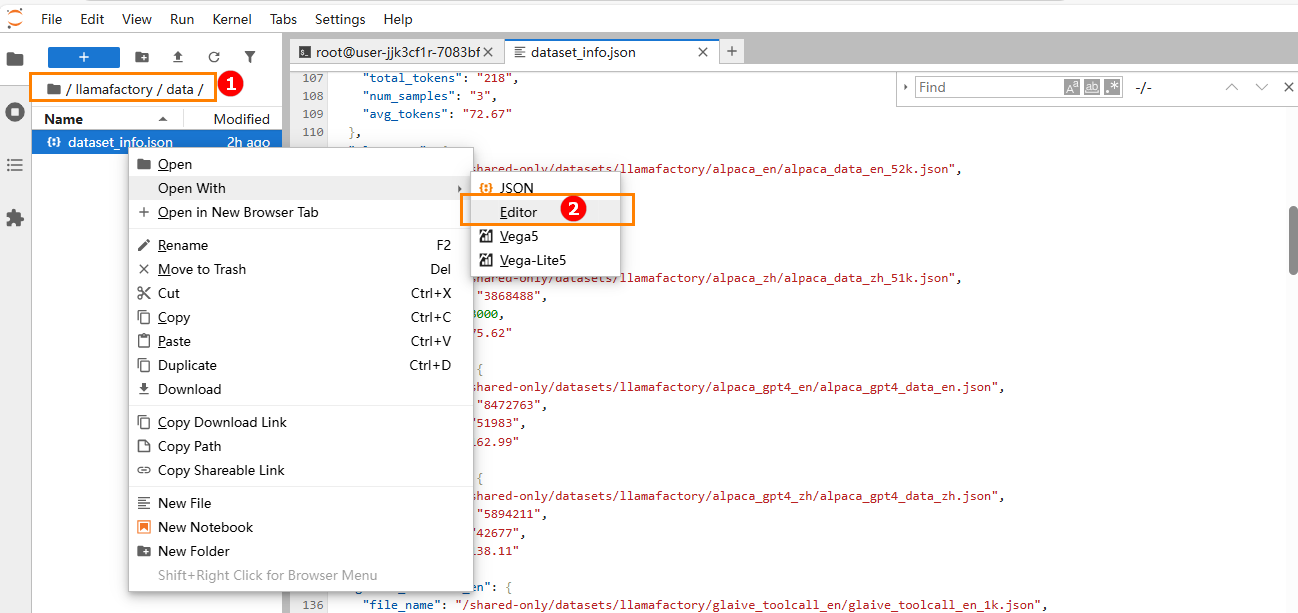Viewport: 1298px width, 613px height.
Task: Click the New Folder toolbar icon
Action: pos(142,58)
